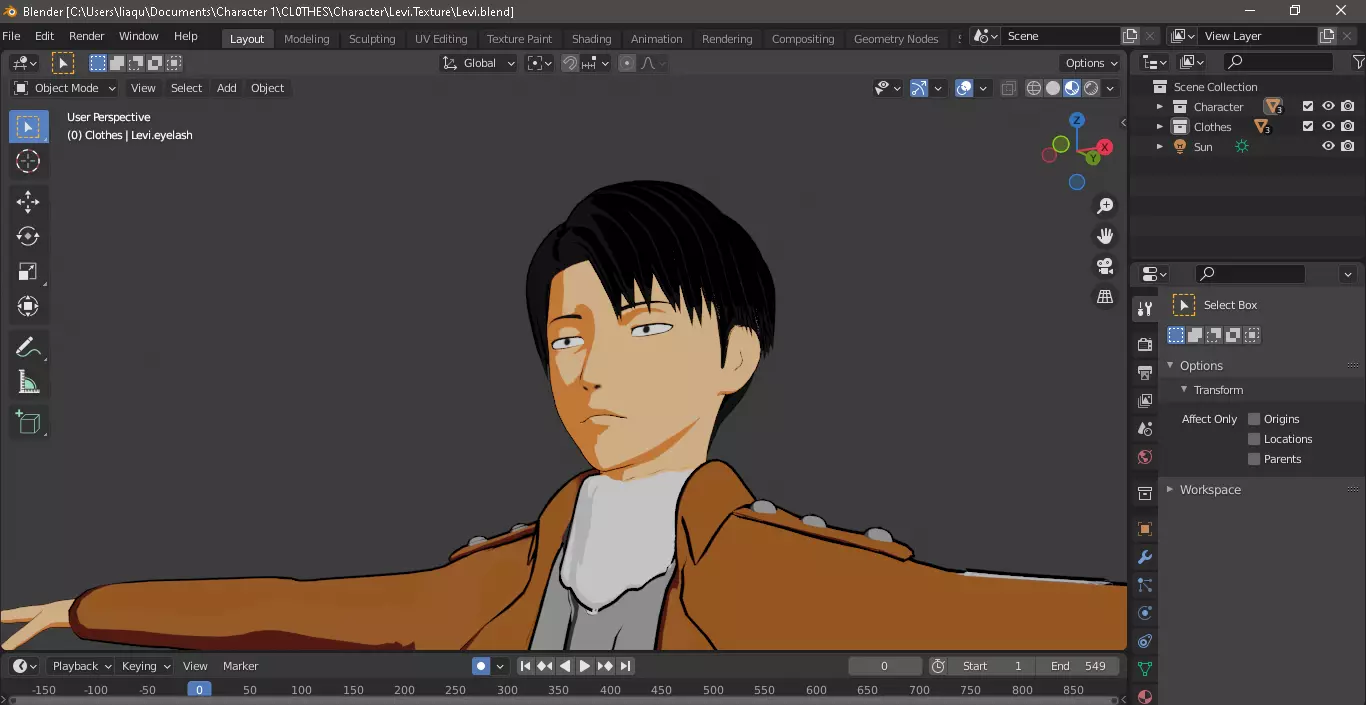
Task: Switch perspective/orthographic grid icon
Action: coord(1105,297)
